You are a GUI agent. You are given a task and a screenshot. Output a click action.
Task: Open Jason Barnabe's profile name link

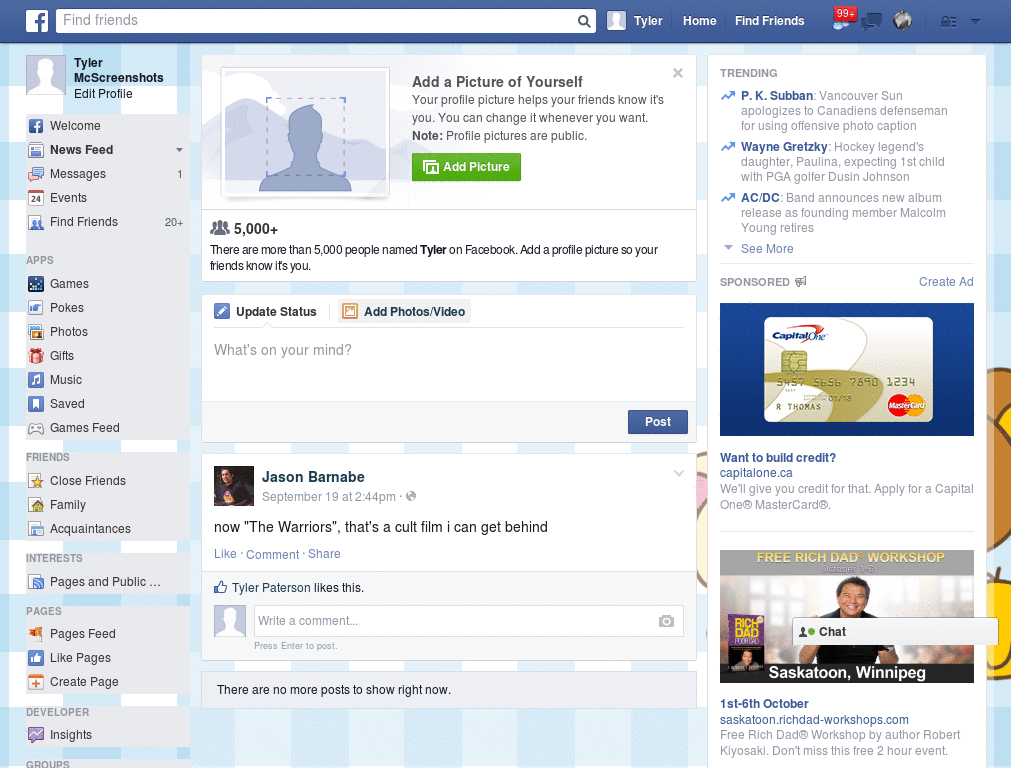[x=313, y=477]
